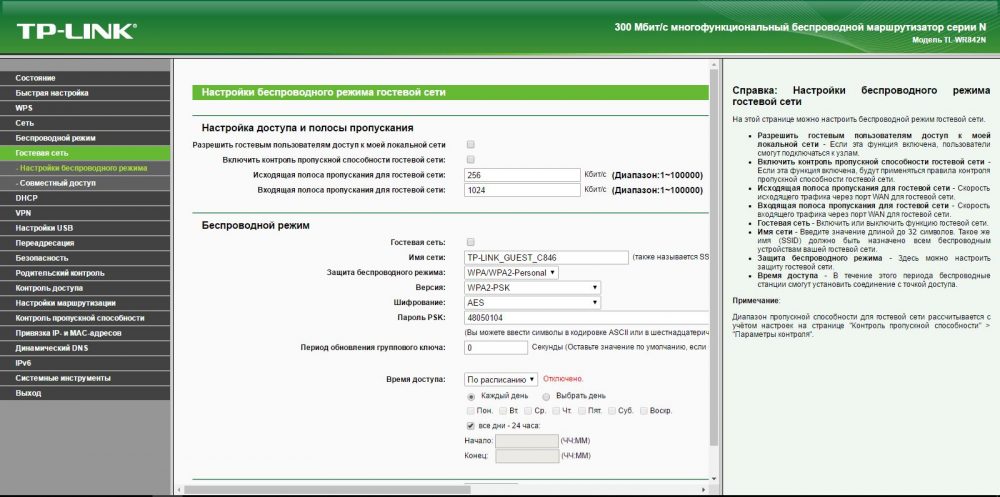Open the Шифрование AES dropdown
The image size is (1000, 497).
pyautogui.click(x=533, y=302)
